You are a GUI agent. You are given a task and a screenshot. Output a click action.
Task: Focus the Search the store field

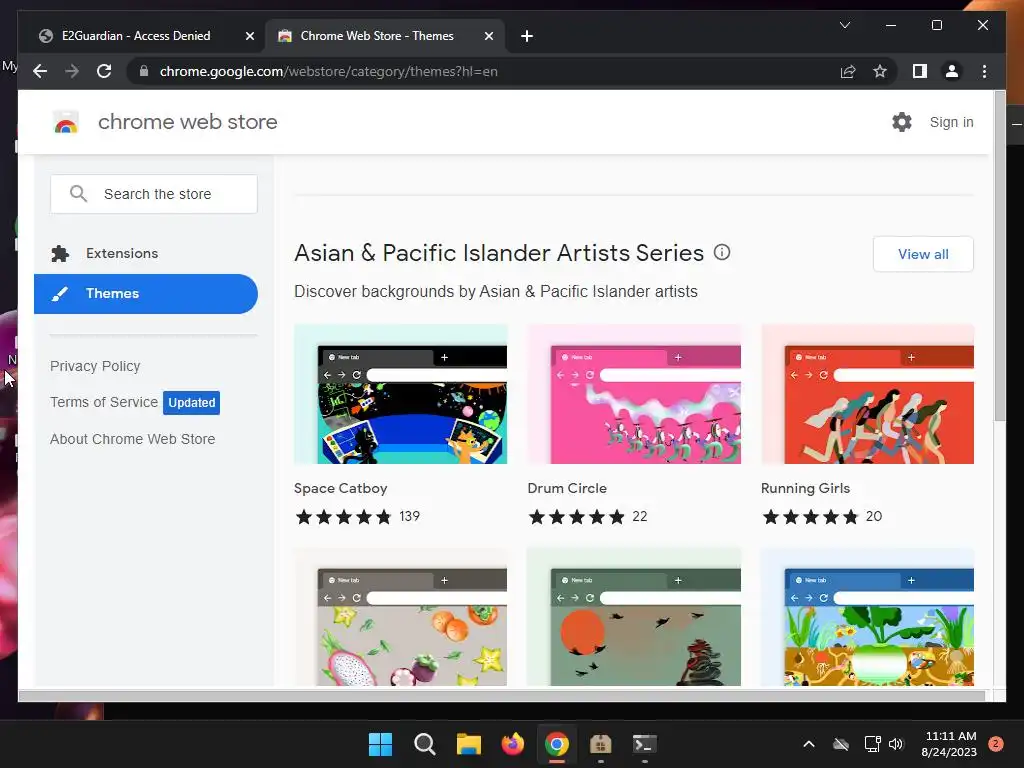click(x=154, y=194)
